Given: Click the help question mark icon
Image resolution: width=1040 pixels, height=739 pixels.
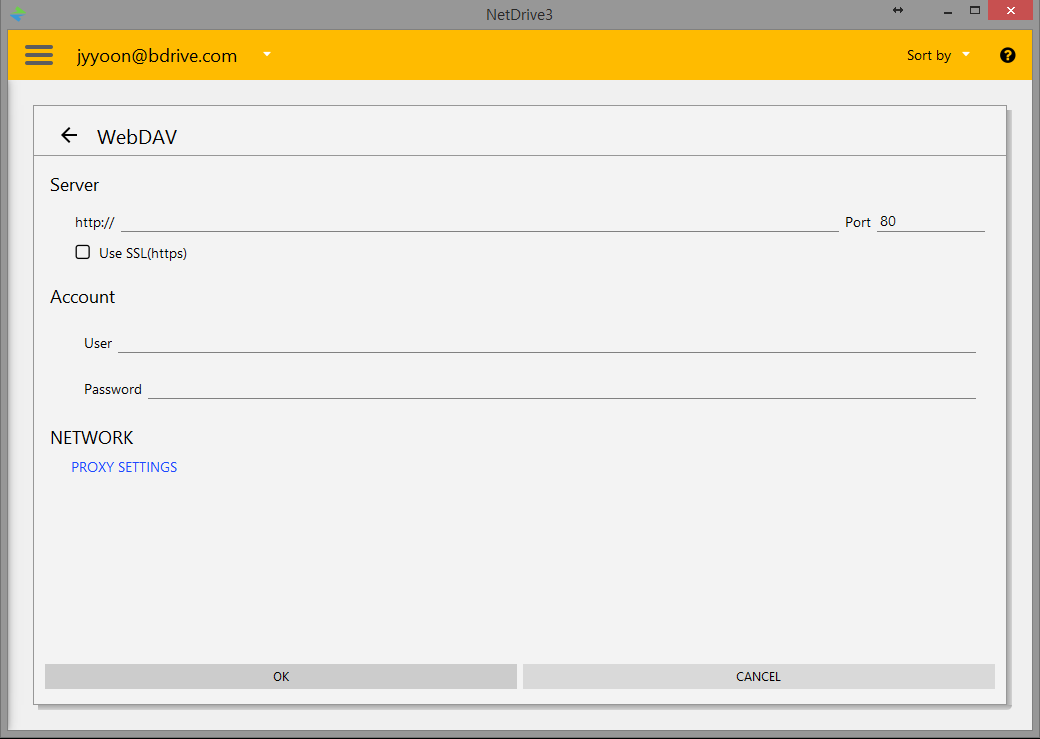Looking at the screenshot, I should click(1007, 55).
